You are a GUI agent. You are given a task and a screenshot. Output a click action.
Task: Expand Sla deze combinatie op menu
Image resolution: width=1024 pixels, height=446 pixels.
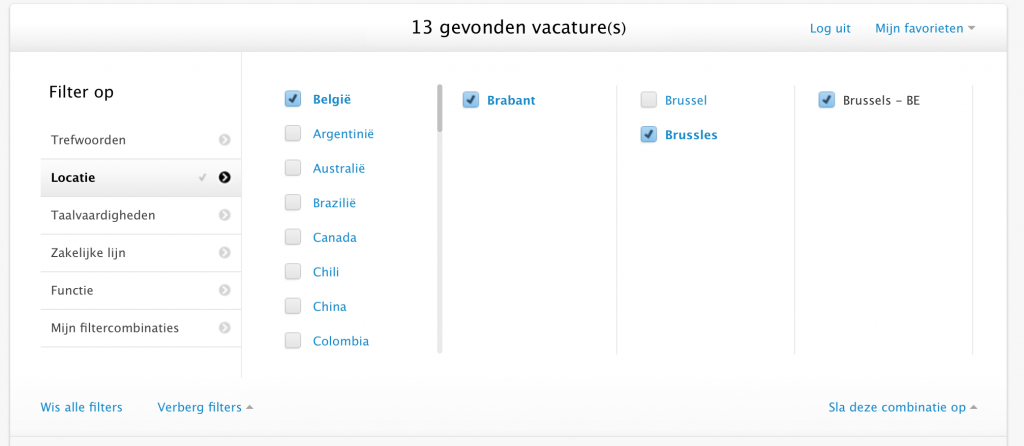pos(902,407)
